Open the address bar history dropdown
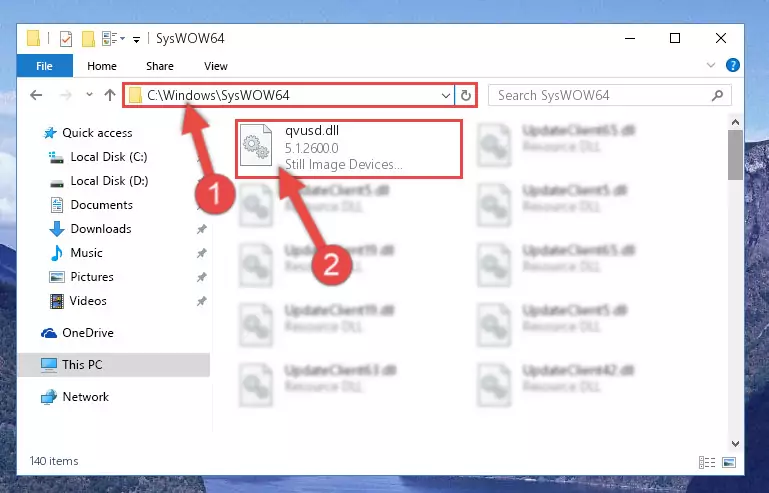This screenshot has height=493, width=769. [445, 95]
